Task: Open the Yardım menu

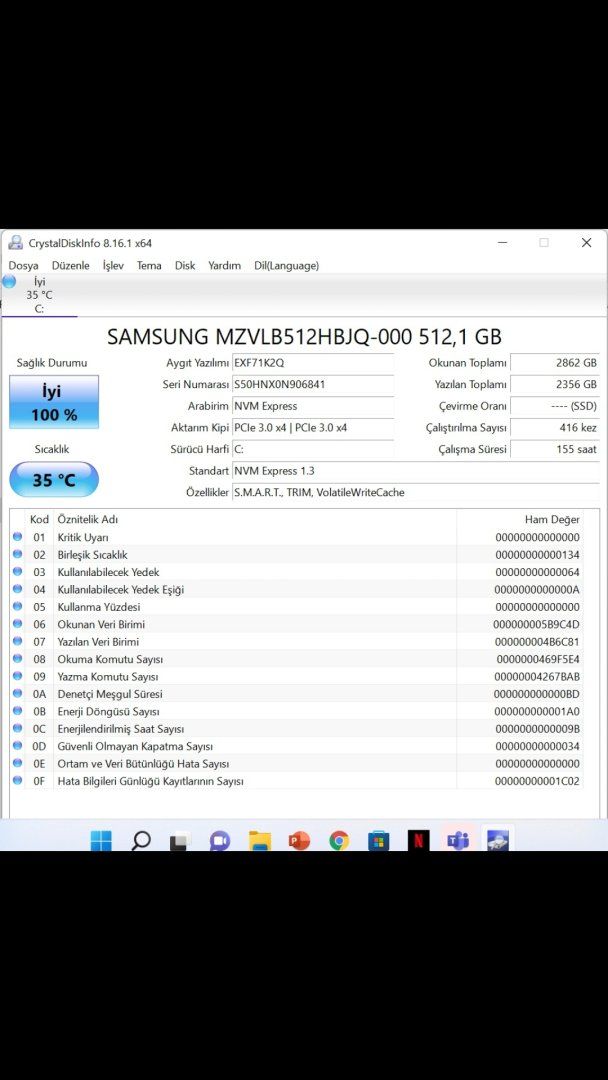Action: coord(224,265)
